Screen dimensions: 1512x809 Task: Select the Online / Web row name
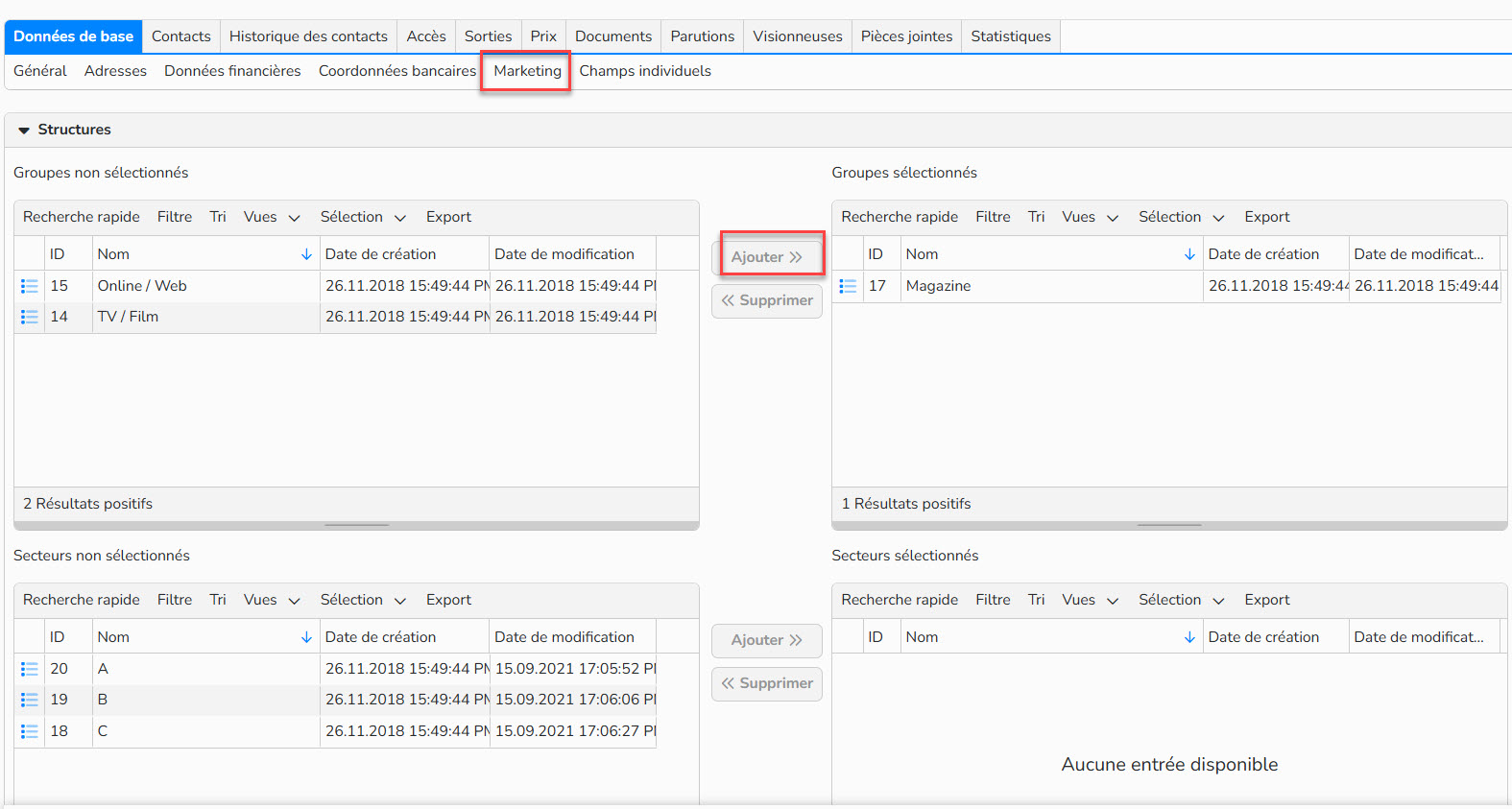pos(142,286)
